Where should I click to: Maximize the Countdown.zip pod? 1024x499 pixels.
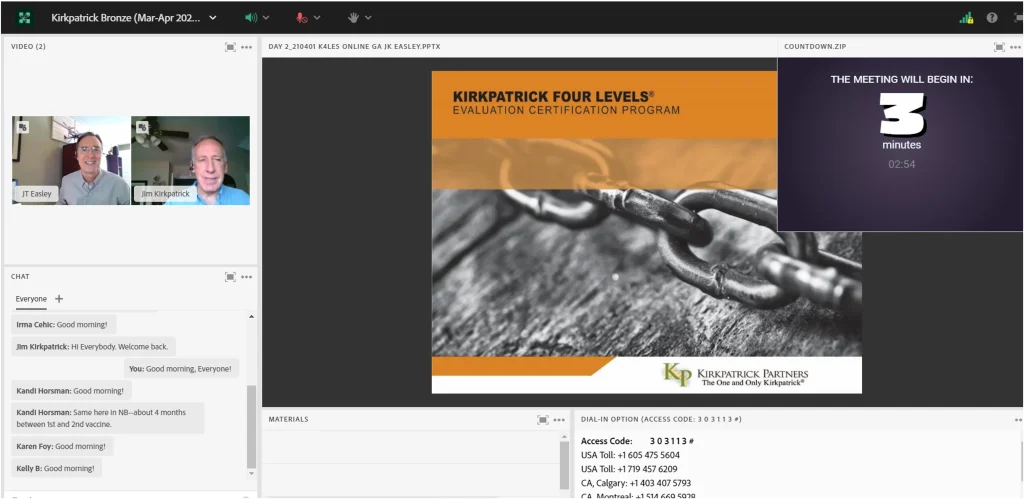pos(999,47)
